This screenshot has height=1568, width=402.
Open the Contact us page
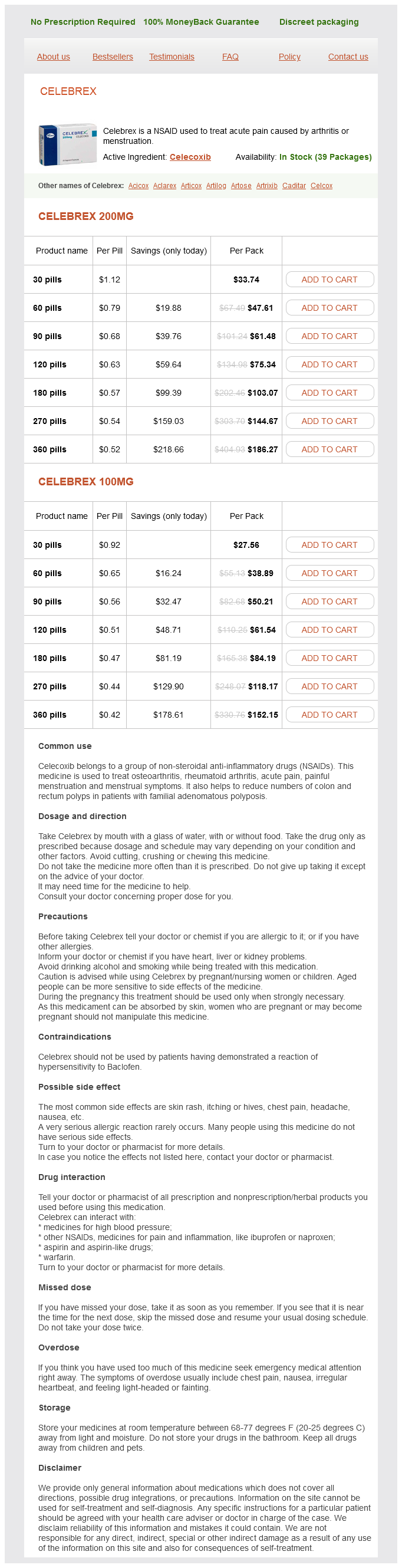[348, 57]
